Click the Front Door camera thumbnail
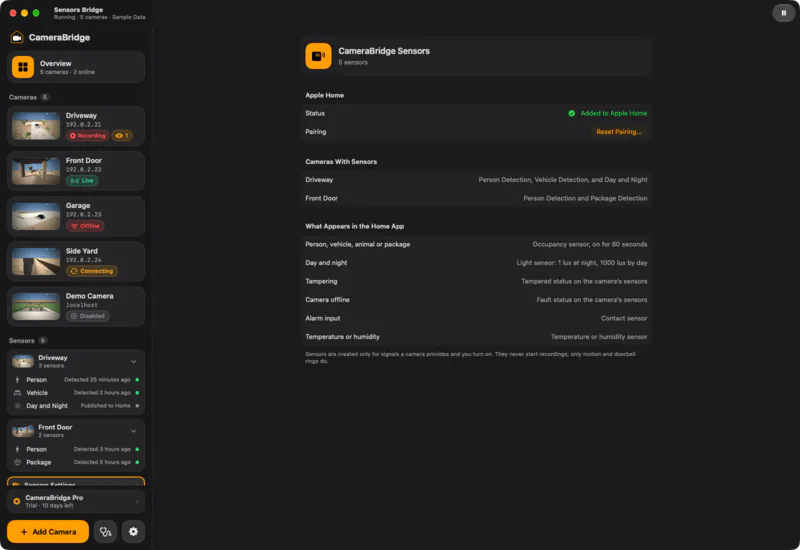This screenshot has width=800, height=550. click(x=36, y=171)
